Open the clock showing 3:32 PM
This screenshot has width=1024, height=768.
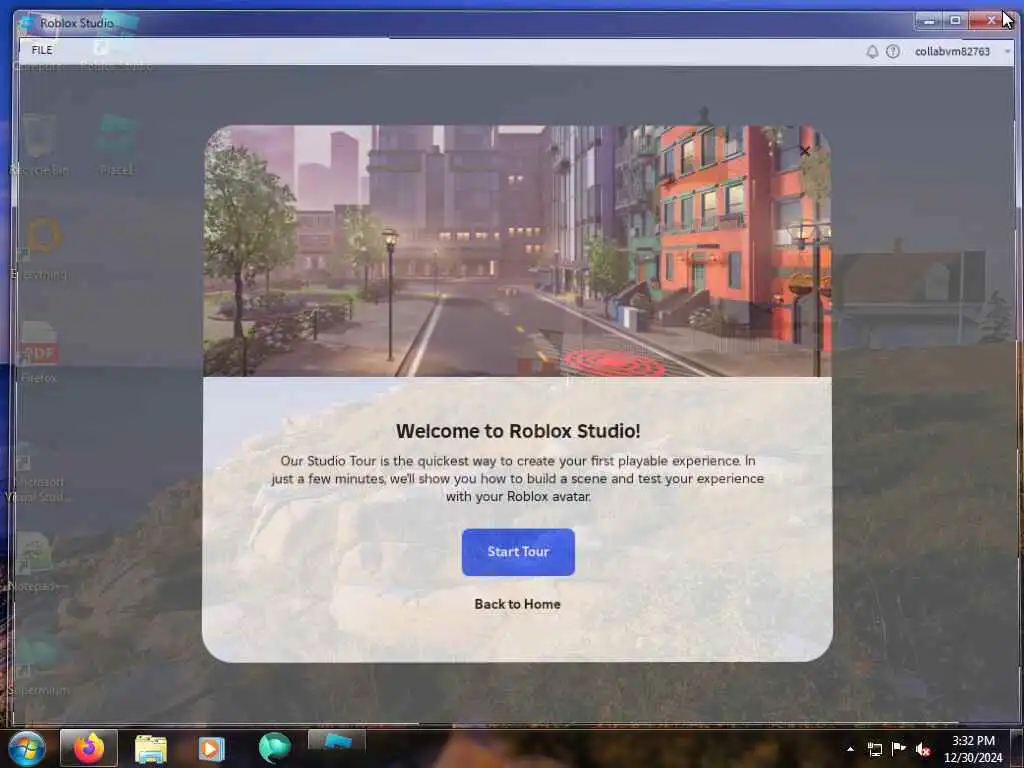click(973, 749)
